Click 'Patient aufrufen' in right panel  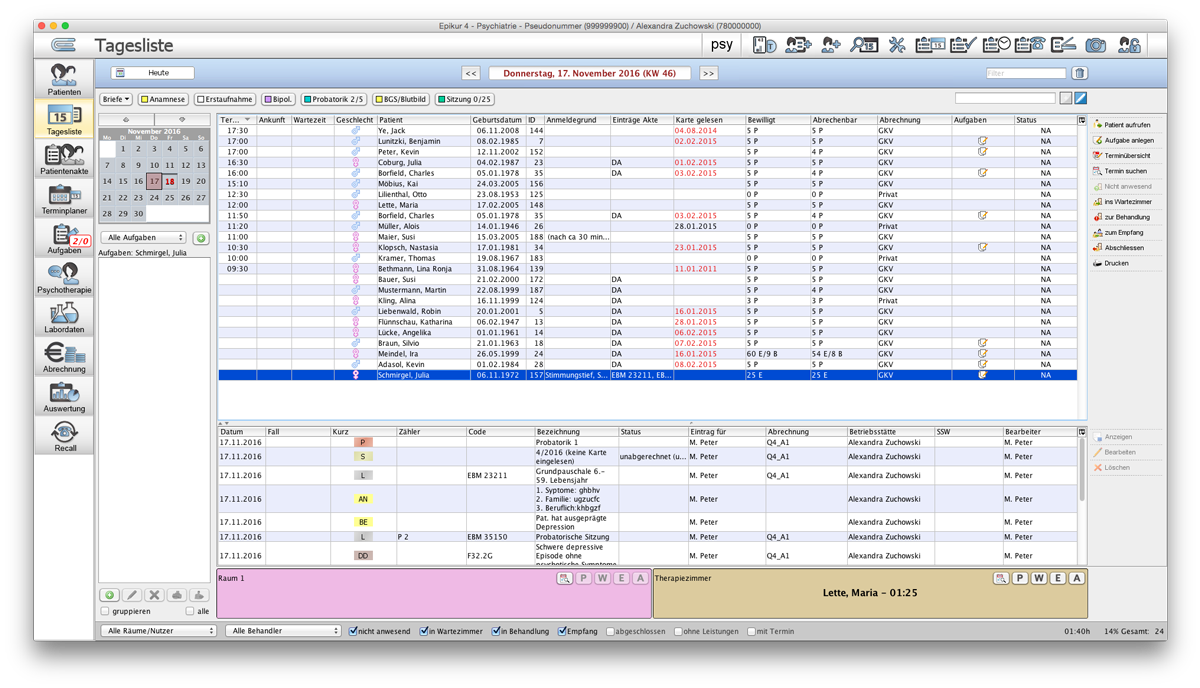[x=1127, y=125]
